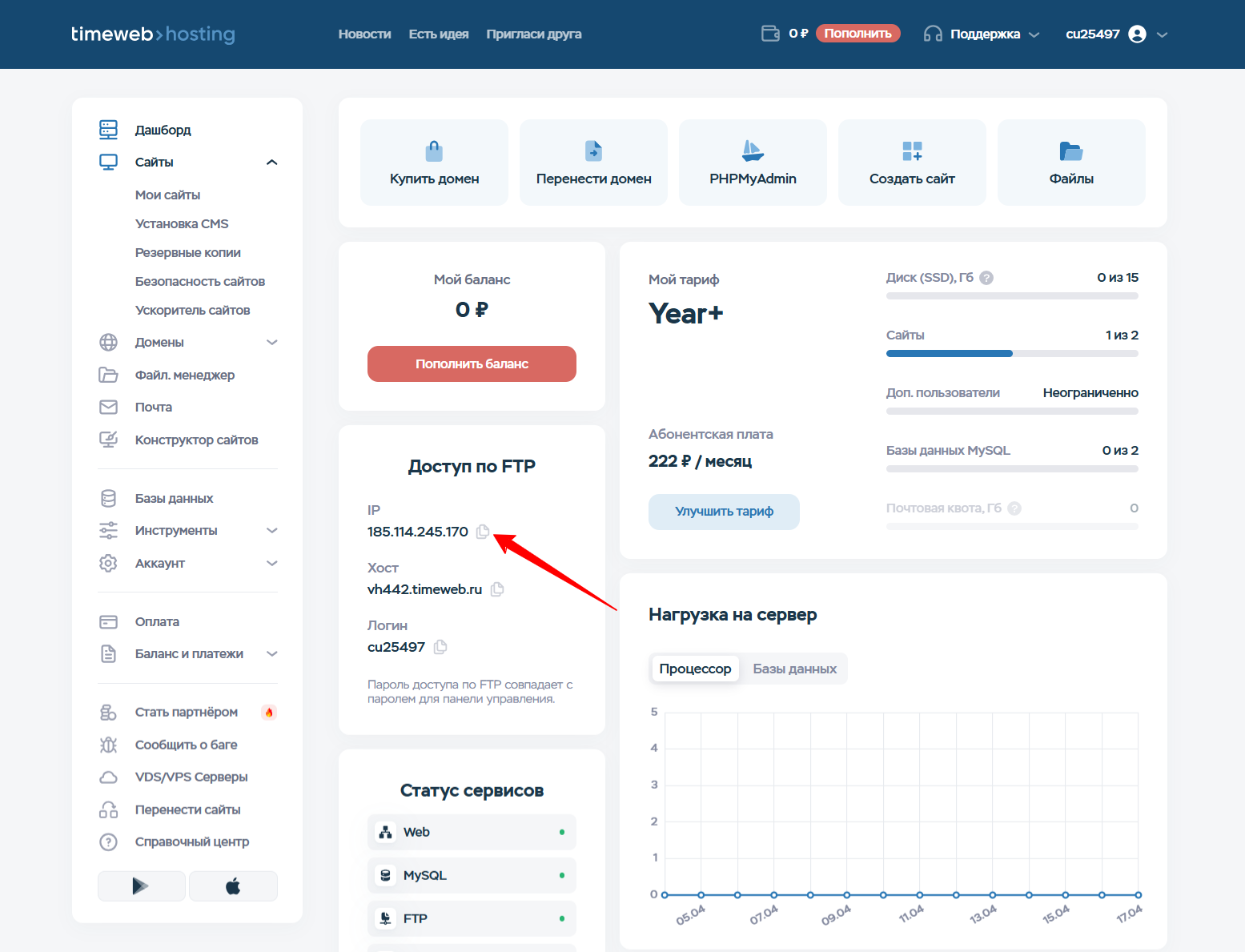This screenshot has height=952, width=1245.
Task: Click the help icon next to Диск (SSD)
Action: pyautogui.click(x=987, y=278)
